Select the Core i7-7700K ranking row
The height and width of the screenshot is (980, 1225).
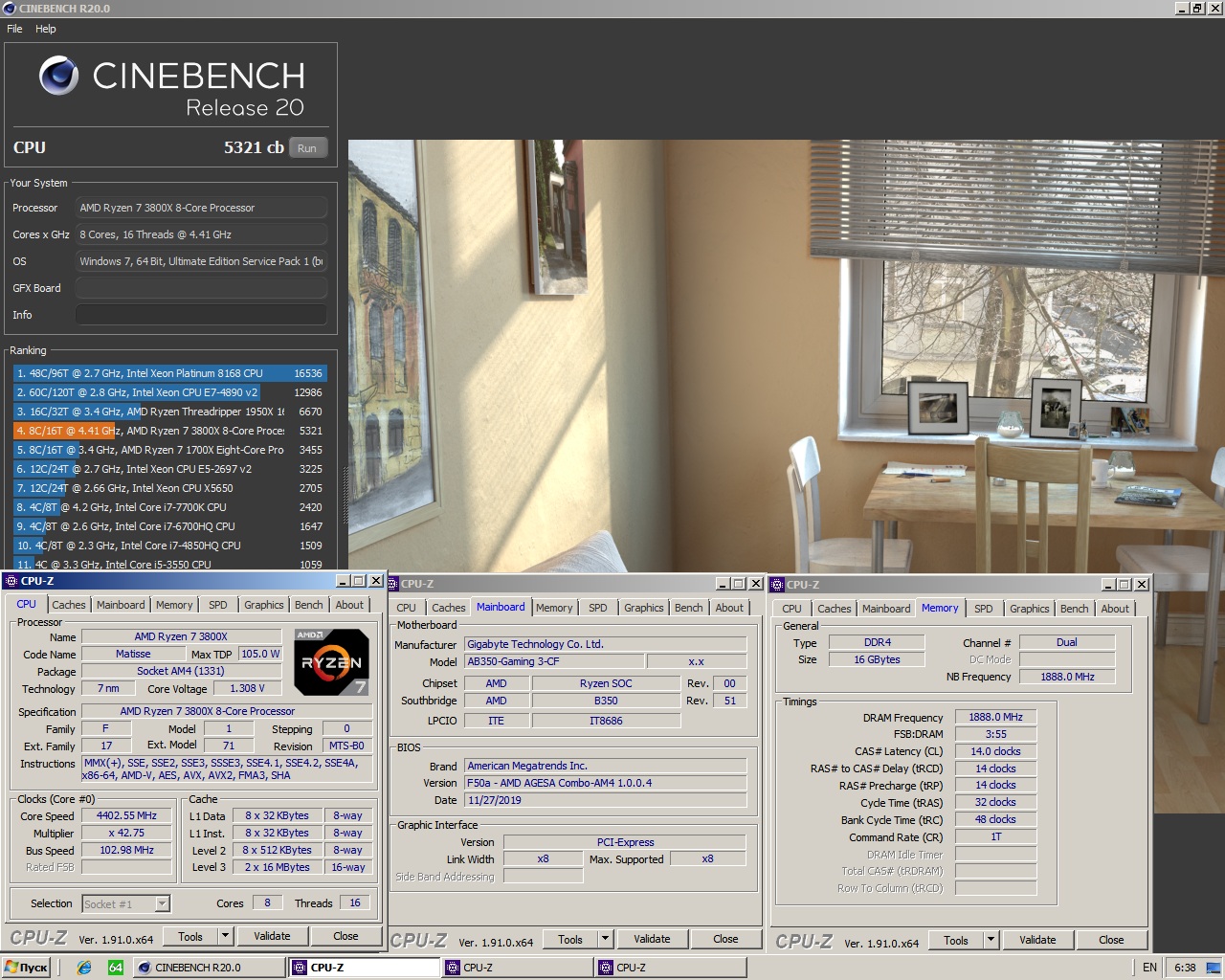click(170, 507)
